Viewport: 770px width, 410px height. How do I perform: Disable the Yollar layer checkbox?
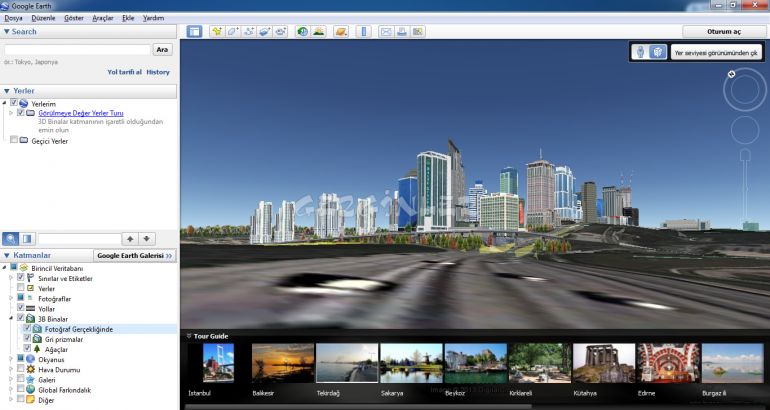tap(21, 307)
